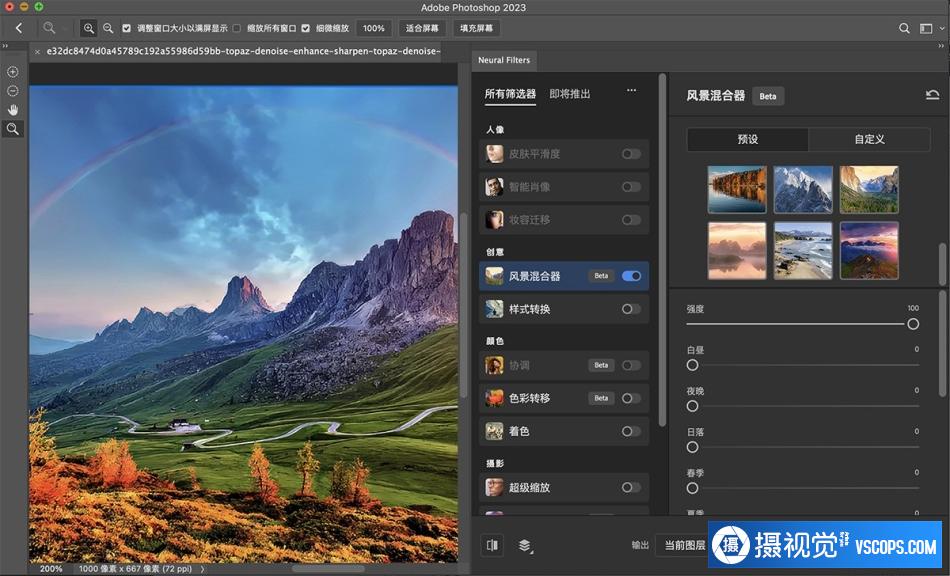The height and width of the screenshot is (576, 950).
Task: Enable the 妆容迁移 filter switch
Action: (631, 220)
